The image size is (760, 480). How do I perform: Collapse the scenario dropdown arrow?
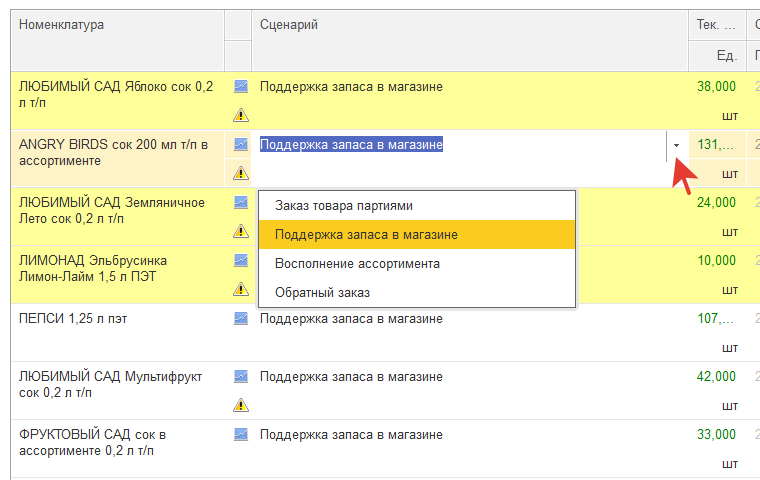[x=676, y=145]
